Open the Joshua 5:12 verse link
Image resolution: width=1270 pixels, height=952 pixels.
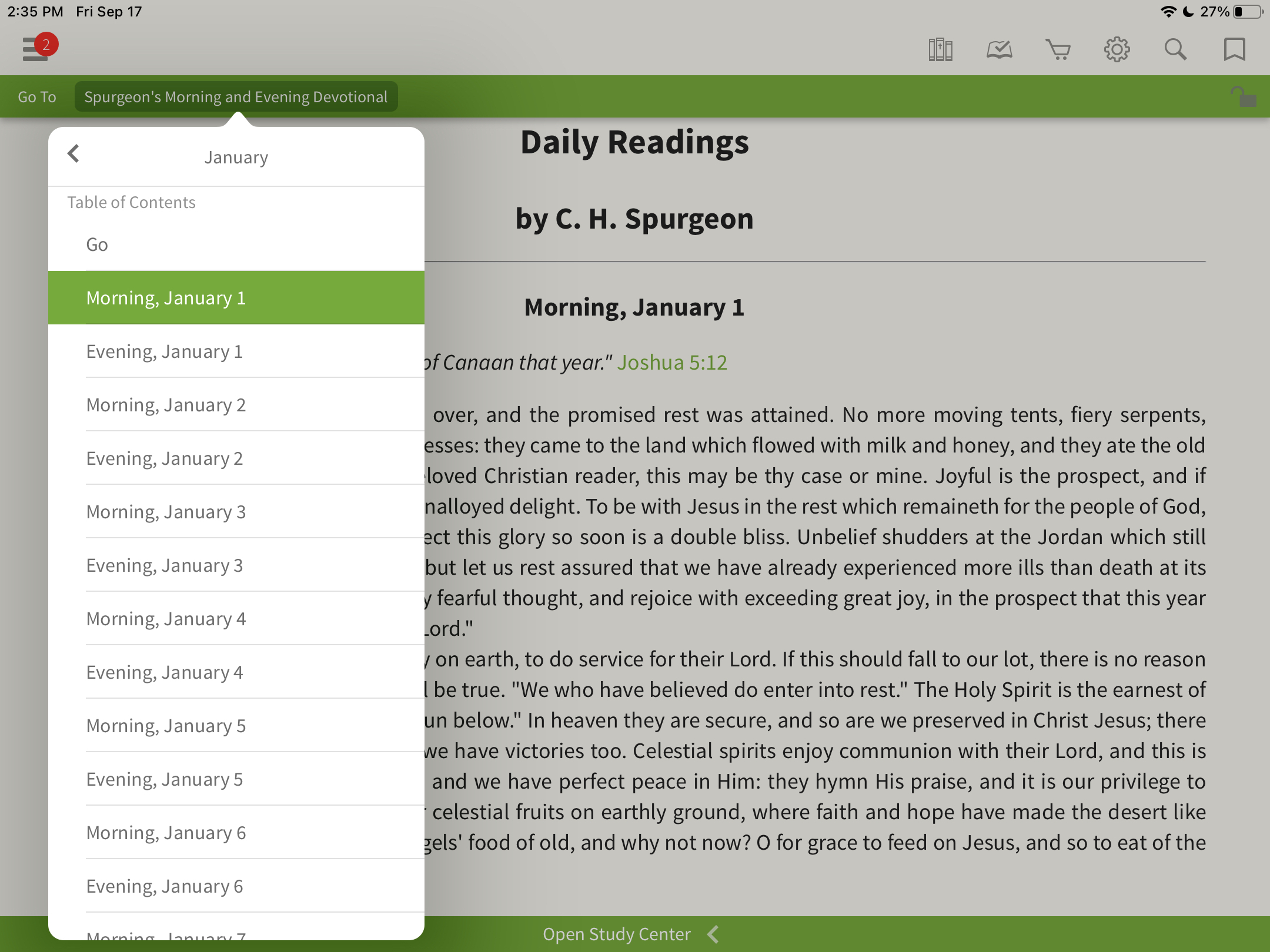tap(672, 363)
